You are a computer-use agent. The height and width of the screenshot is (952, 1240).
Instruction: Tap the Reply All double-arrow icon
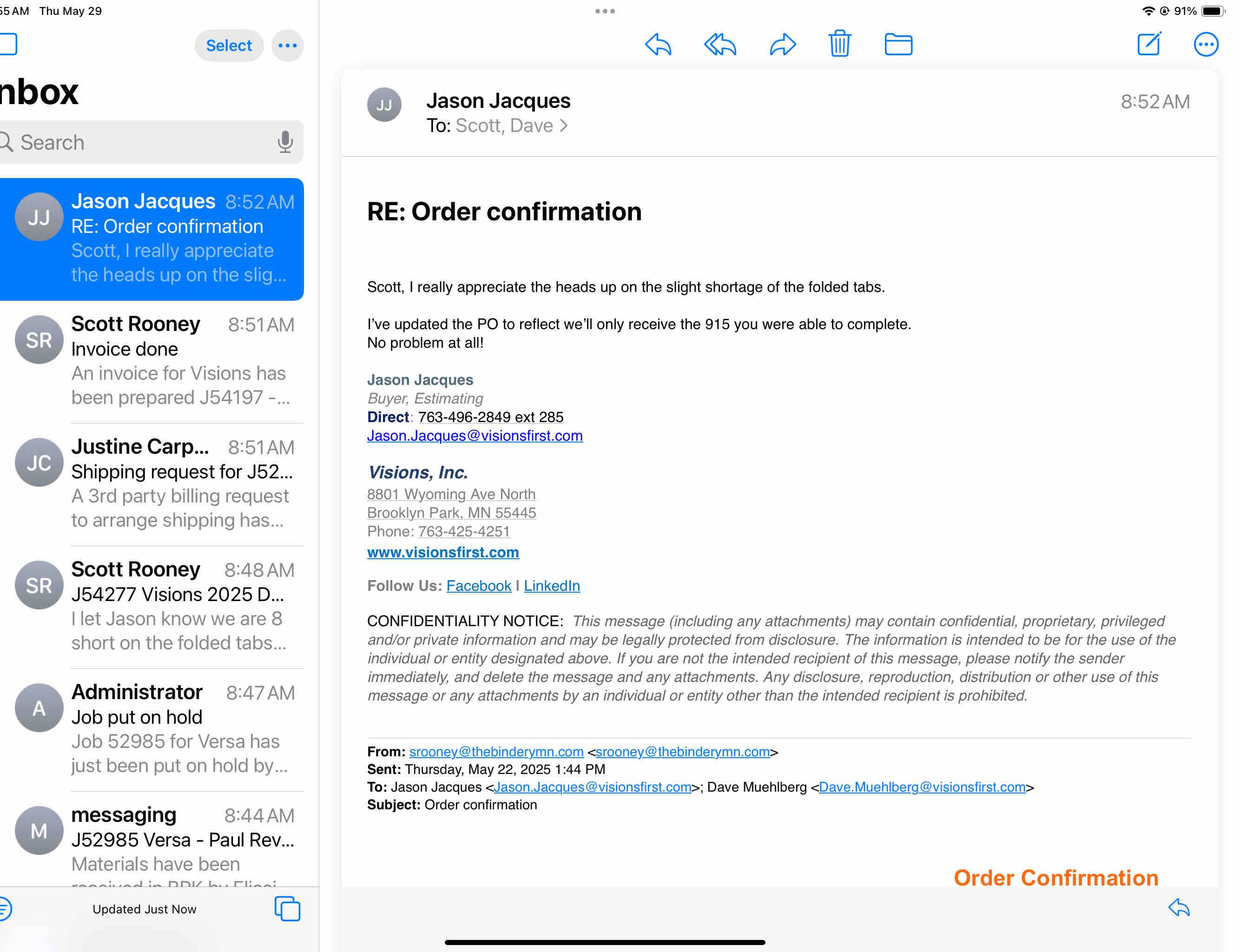point(719,44)
